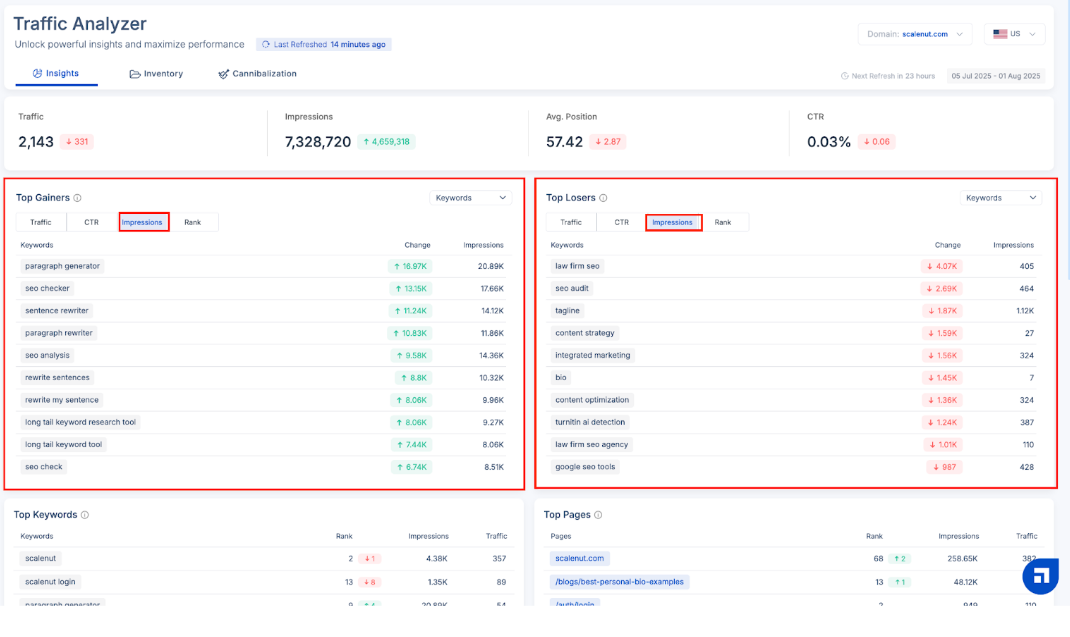Viewport: 1070px width, 637px height.
Task: Click the Top Pages info icon
Action: (x=598, y=515)
